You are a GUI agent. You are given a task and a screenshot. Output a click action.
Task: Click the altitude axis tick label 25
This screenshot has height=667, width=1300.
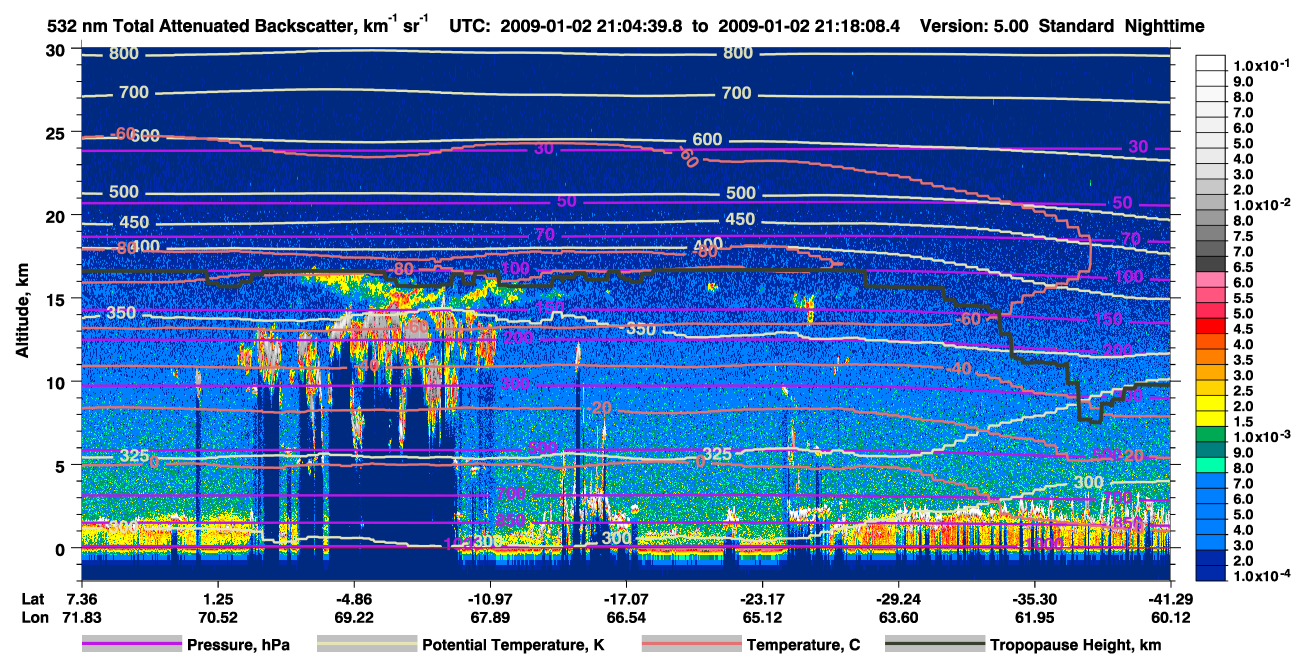(x=58, y=132)
